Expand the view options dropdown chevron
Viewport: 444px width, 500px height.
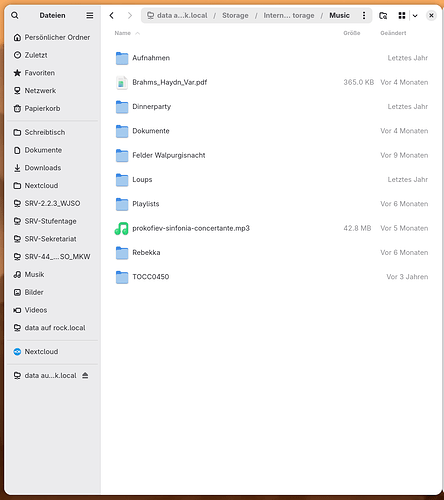pos(415,15)
